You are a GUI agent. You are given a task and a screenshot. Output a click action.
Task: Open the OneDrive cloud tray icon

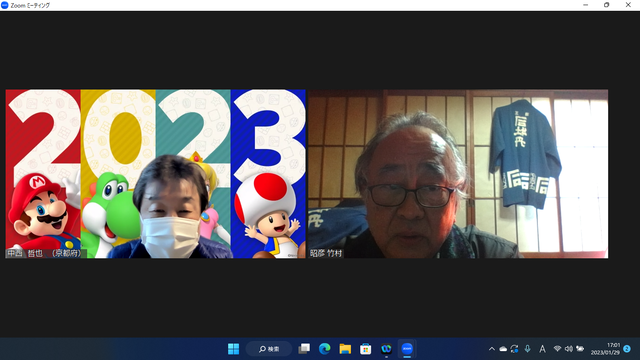tap(503, 349)
